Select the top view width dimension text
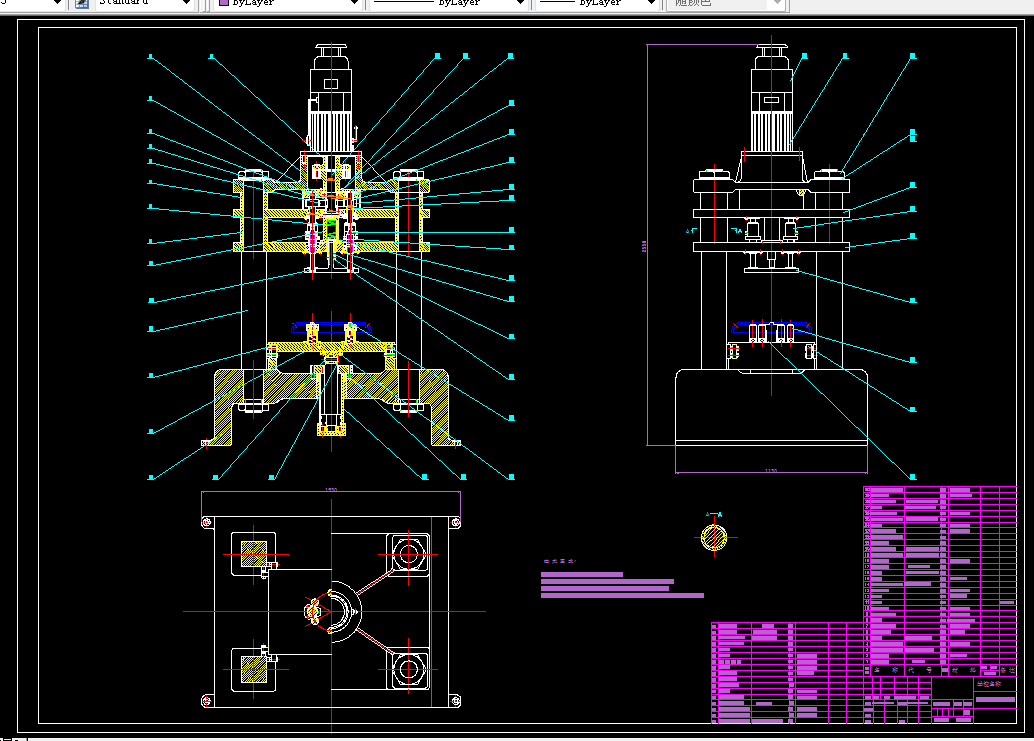This screenshot has width=1034, height=741. point(331,489)
